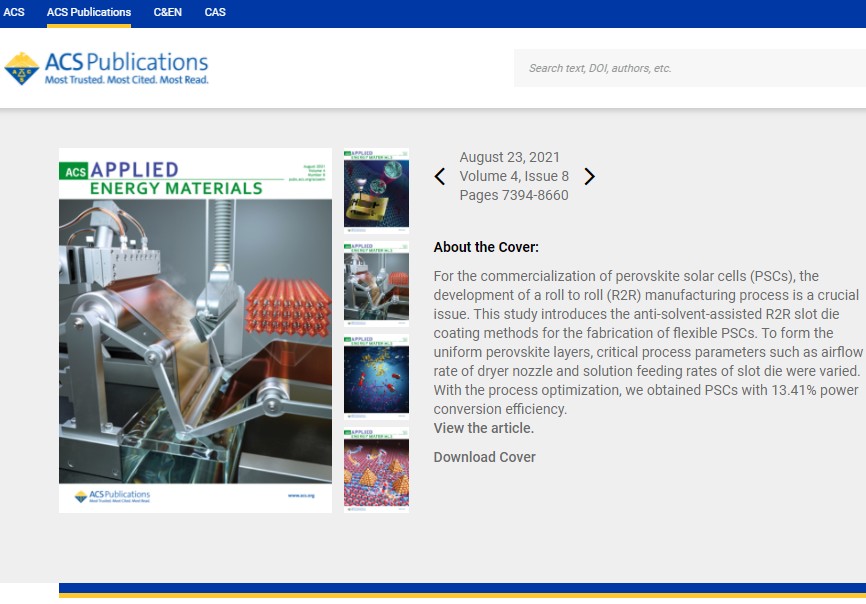Click the Download Cover link
866x604 pixels.
(484, 457)
